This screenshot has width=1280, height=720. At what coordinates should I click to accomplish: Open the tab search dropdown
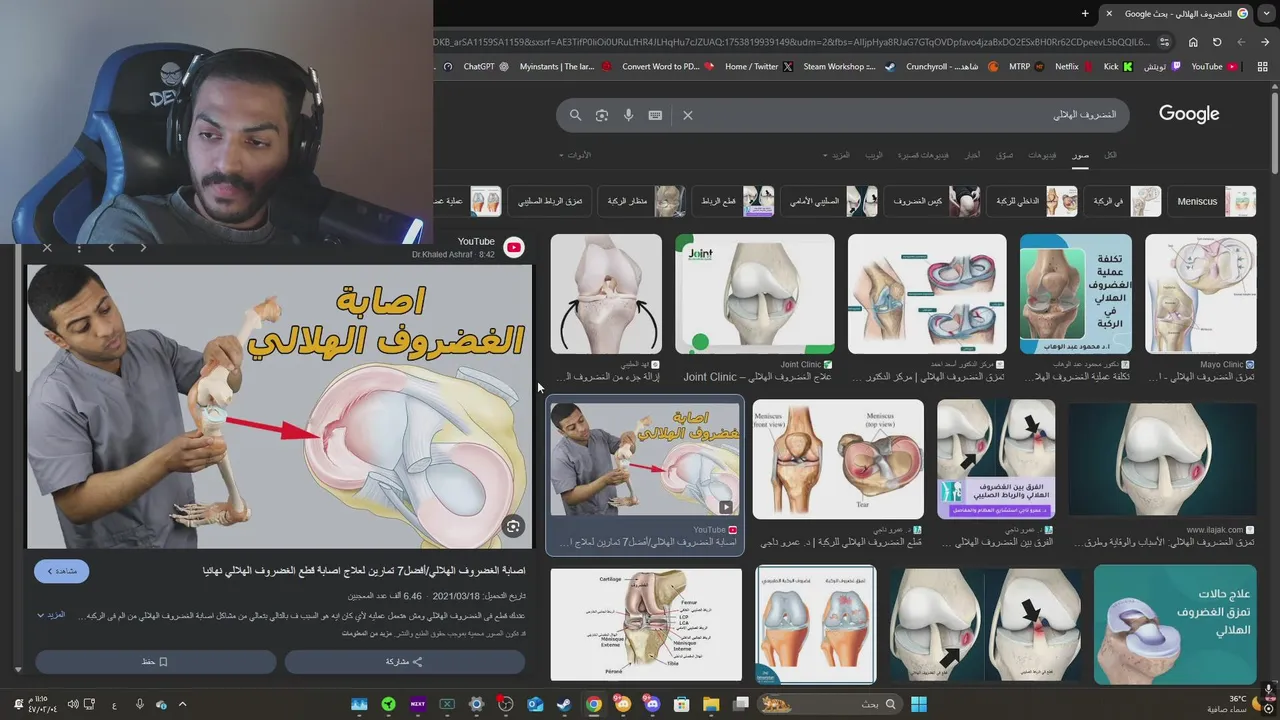pyautogui.click(x=1266, y=13)
